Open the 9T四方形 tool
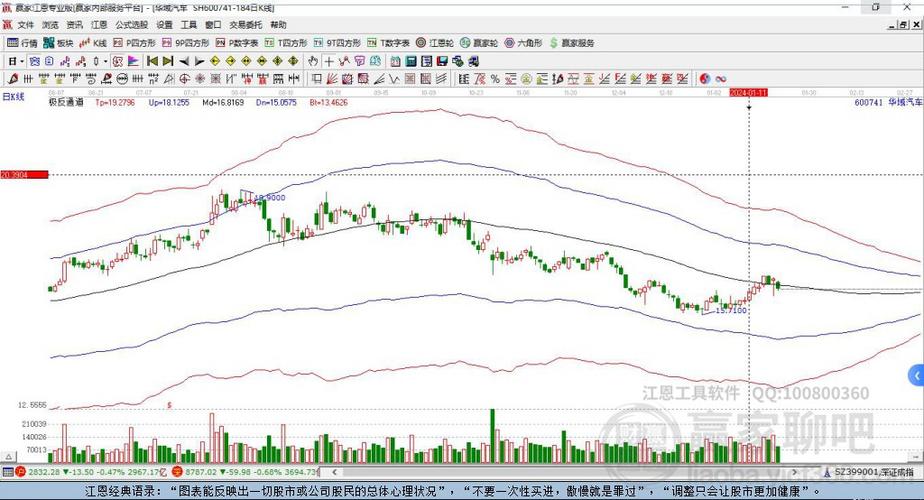This screenshot has width=924, height=500. [337, 43]
